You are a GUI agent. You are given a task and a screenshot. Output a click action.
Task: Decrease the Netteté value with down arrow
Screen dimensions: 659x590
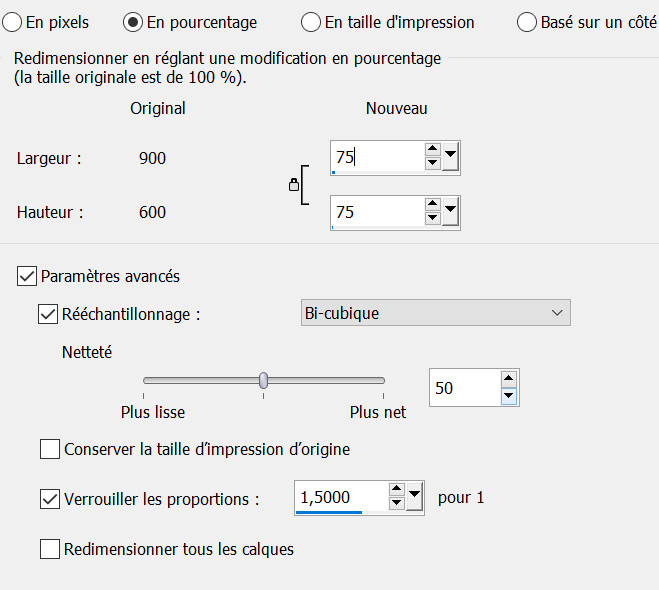509,396
